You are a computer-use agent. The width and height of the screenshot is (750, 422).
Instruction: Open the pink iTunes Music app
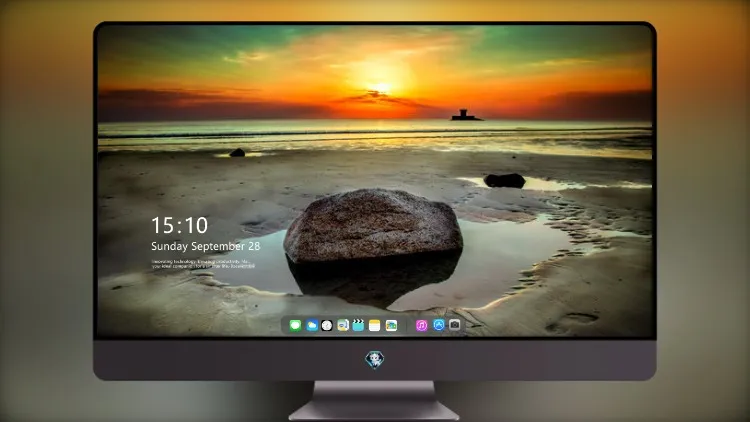pyautogui.click(x=421, y=326)
